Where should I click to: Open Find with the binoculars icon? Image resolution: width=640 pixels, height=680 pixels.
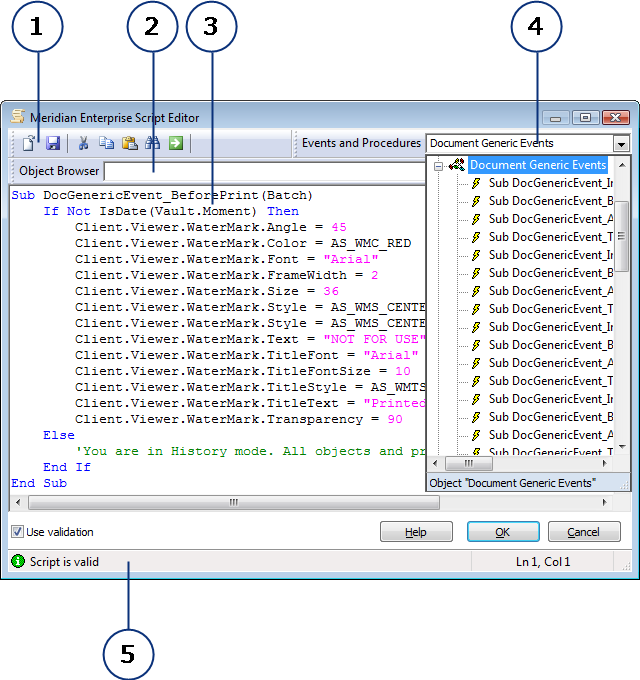[153, 143]
